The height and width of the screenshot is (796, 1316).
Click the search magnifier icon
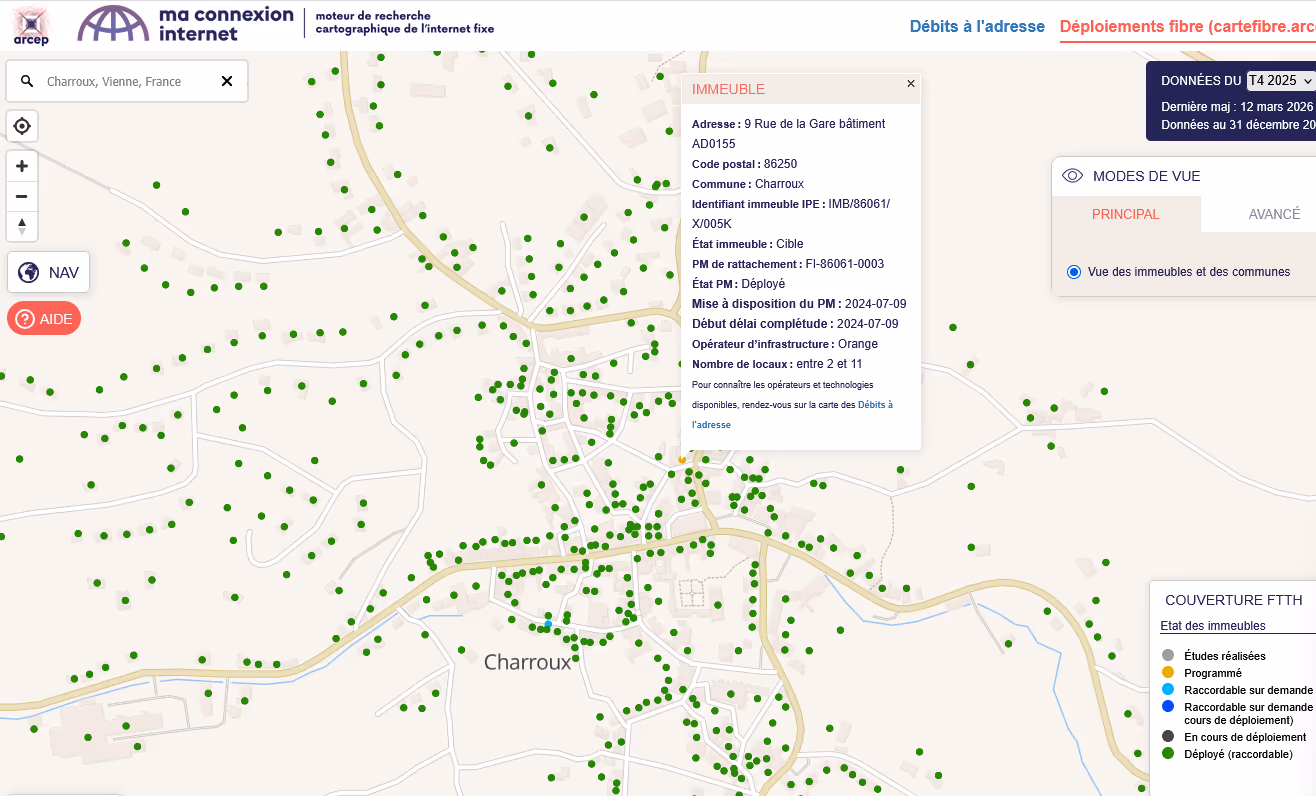click(27, 82)
